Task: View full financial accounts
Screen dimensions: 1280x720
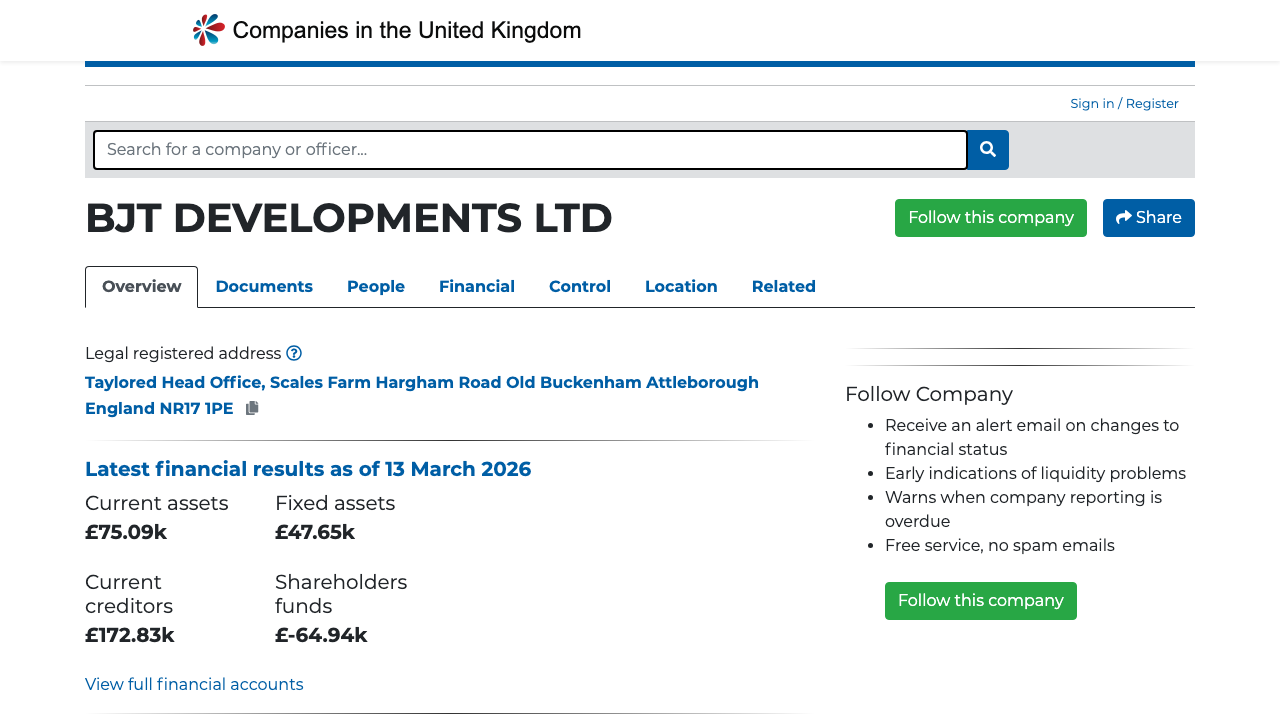Action: [x=194, y=684]
